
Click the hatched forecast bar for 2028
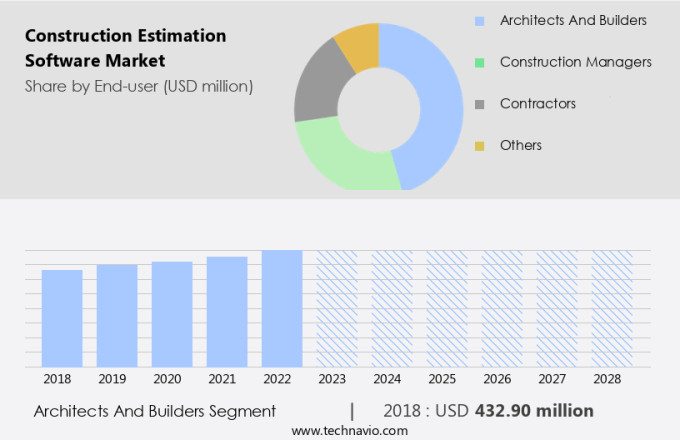pyautogui.click(x=612, y=307)
